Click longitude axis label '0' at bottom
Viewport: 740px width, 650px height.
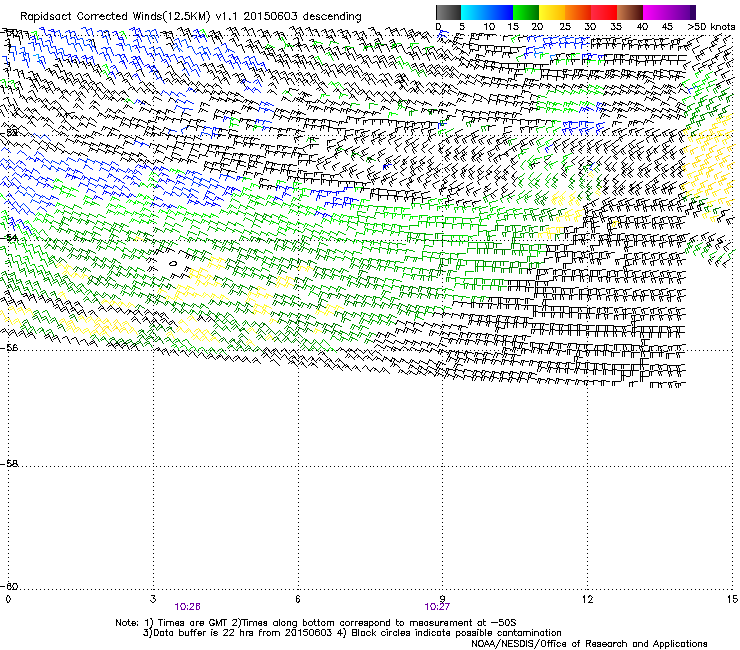(8, 599)
